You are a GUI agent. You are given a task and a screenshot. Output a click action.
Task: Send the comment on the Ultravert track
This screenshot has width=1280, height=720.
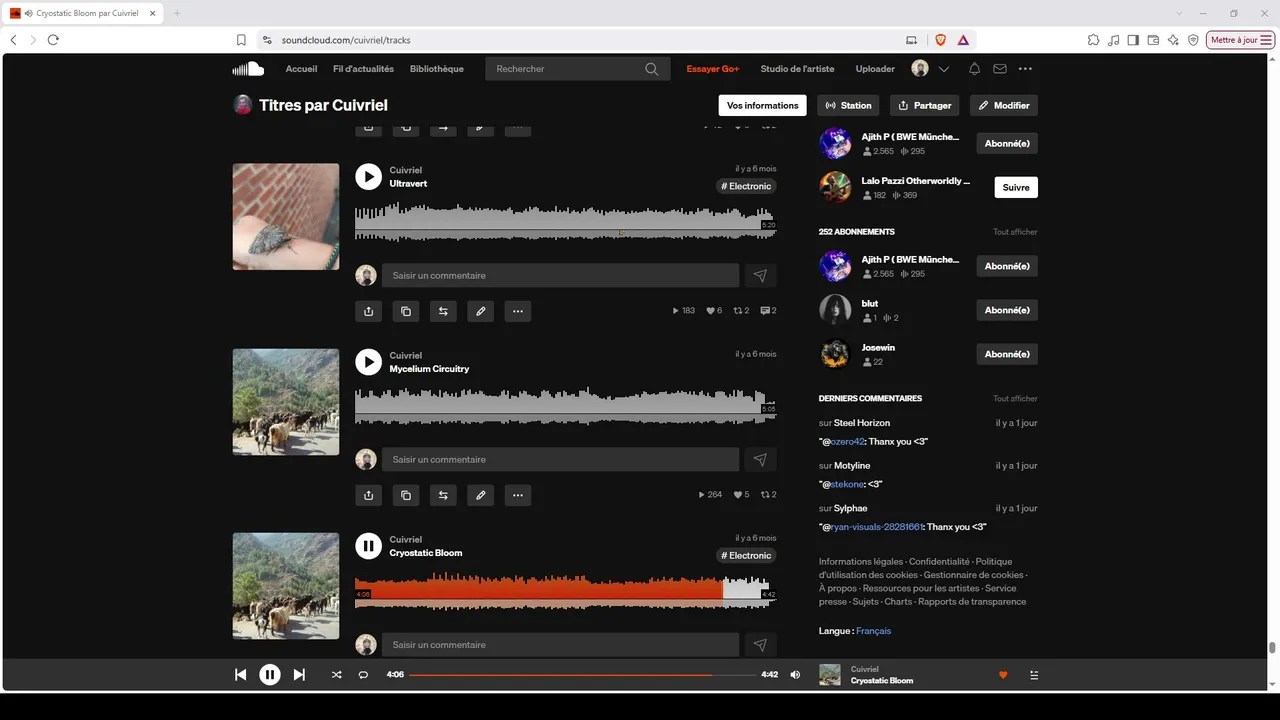pos(760,275)
